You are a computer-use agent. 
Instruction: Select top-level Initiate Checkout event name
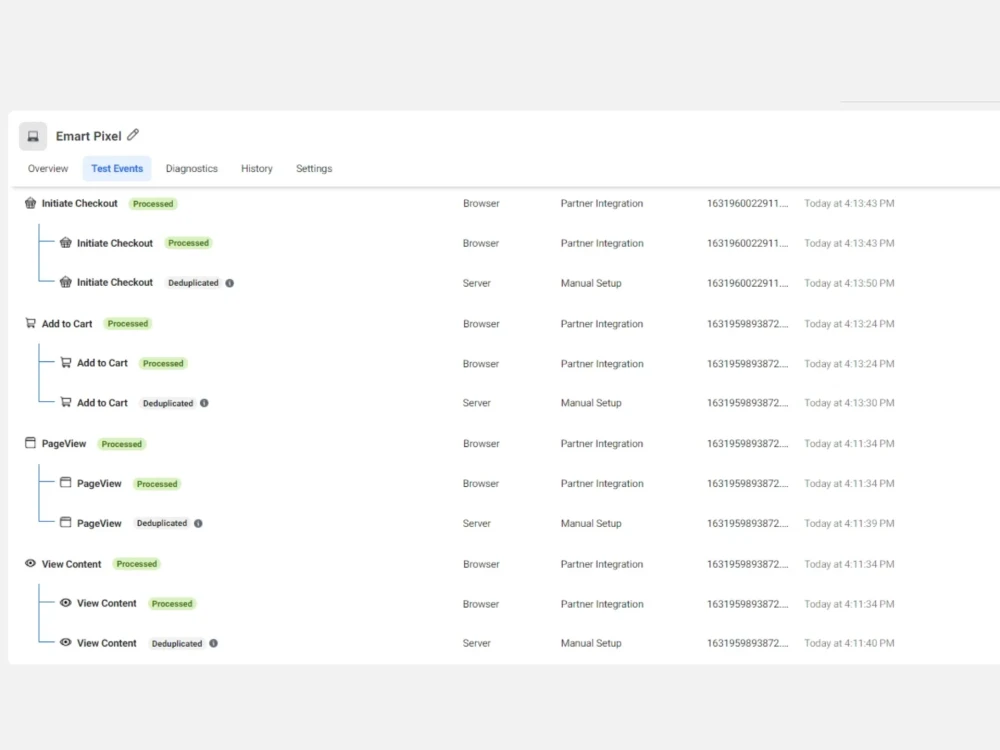(80, 203)
